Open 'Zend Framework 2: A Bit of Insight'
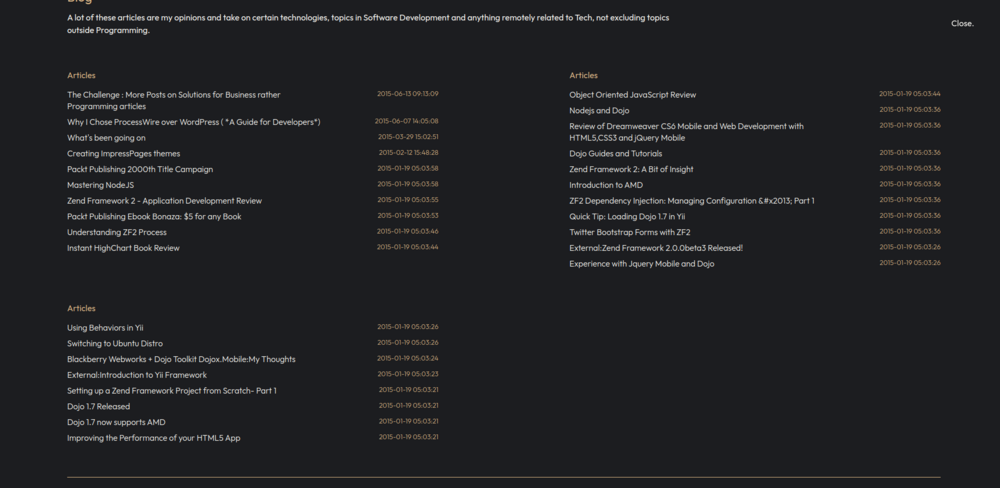The height and width of the screenshot is (488, 1000). pyautogui.click(x=631, y=169)
